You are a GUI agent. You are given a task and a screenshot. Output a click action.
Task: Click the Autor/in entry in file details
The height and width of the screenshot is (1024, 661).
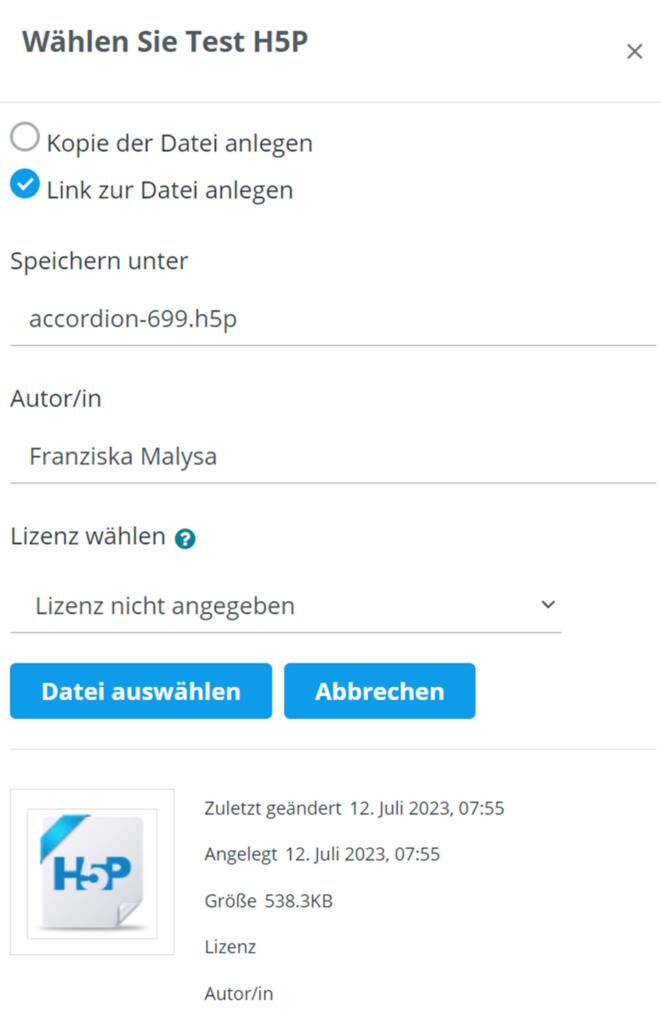(x=238, y=994)
